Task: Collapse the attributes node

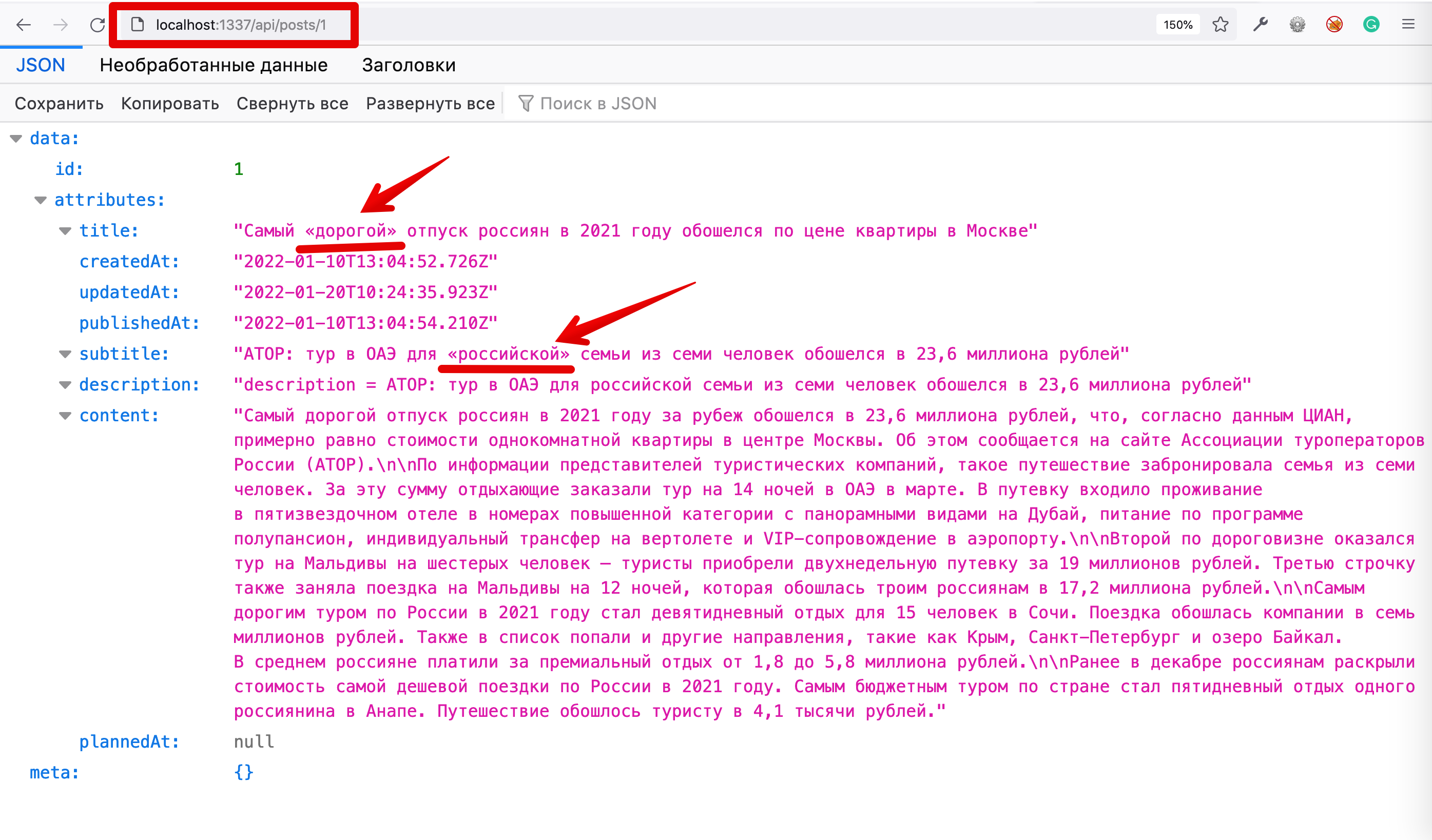Action: point(41,200)
